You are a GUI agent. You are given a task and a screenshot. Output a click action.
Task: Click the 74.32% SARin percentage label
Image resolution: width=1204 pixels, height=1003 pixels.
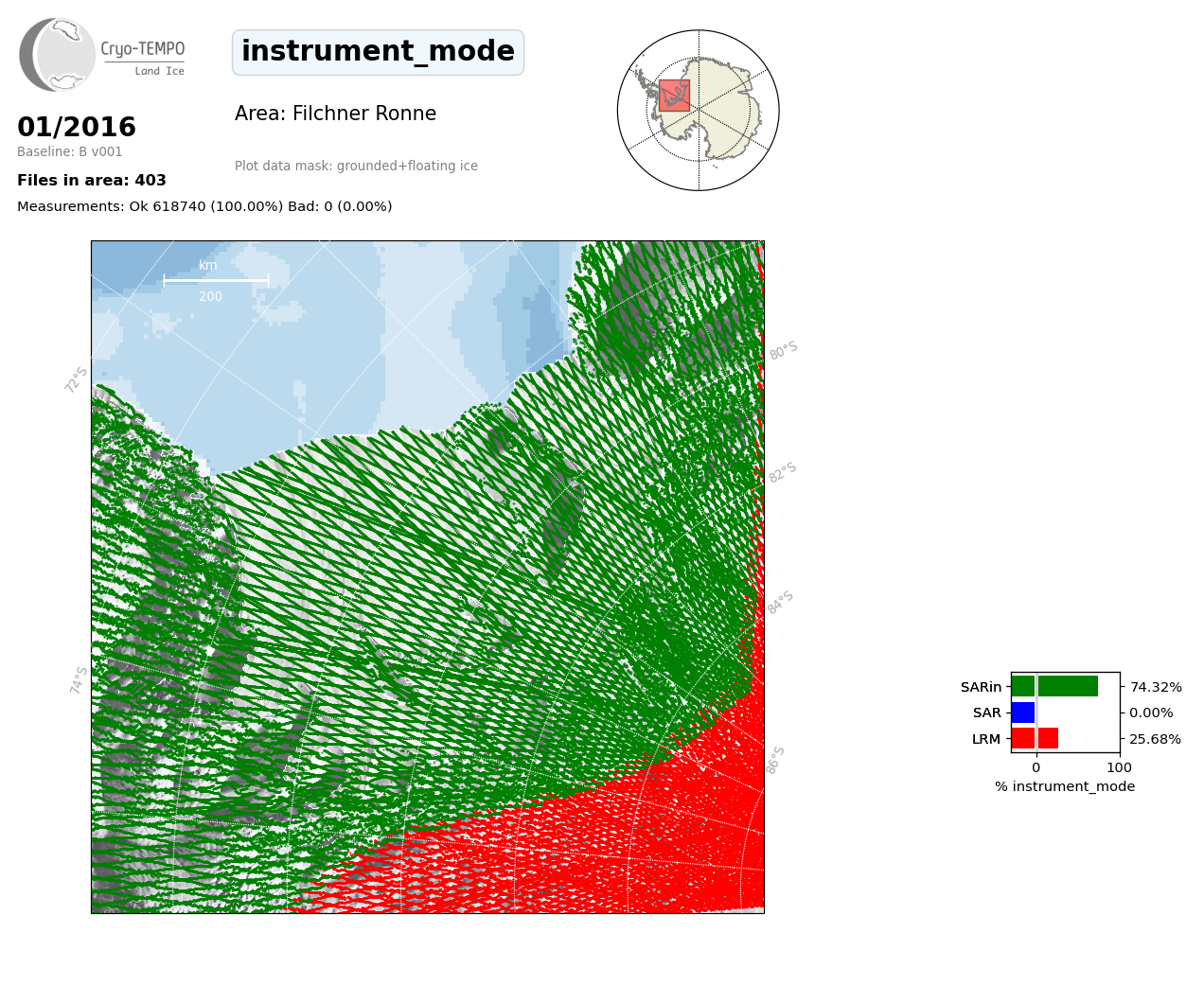(x=1155, y=687)
